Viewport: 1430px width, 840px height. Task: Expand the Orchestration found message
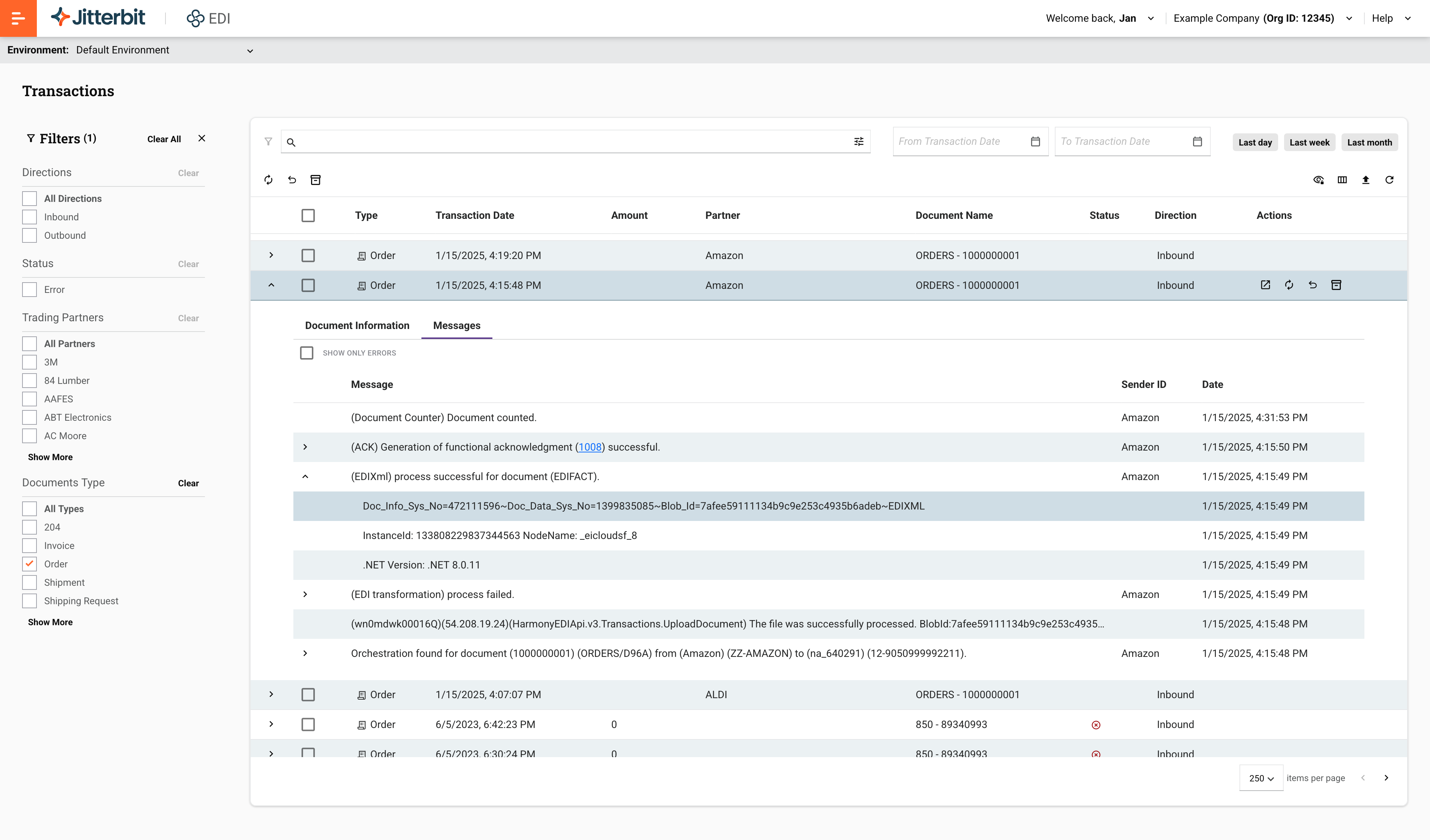[x=305, y=654]
